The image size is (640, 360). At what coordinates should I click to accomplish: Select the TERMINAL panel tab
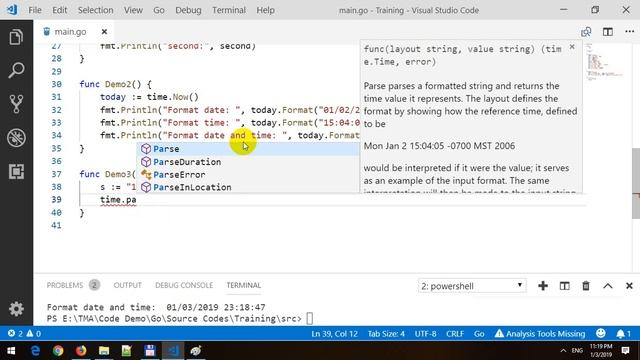click(244, 285)
